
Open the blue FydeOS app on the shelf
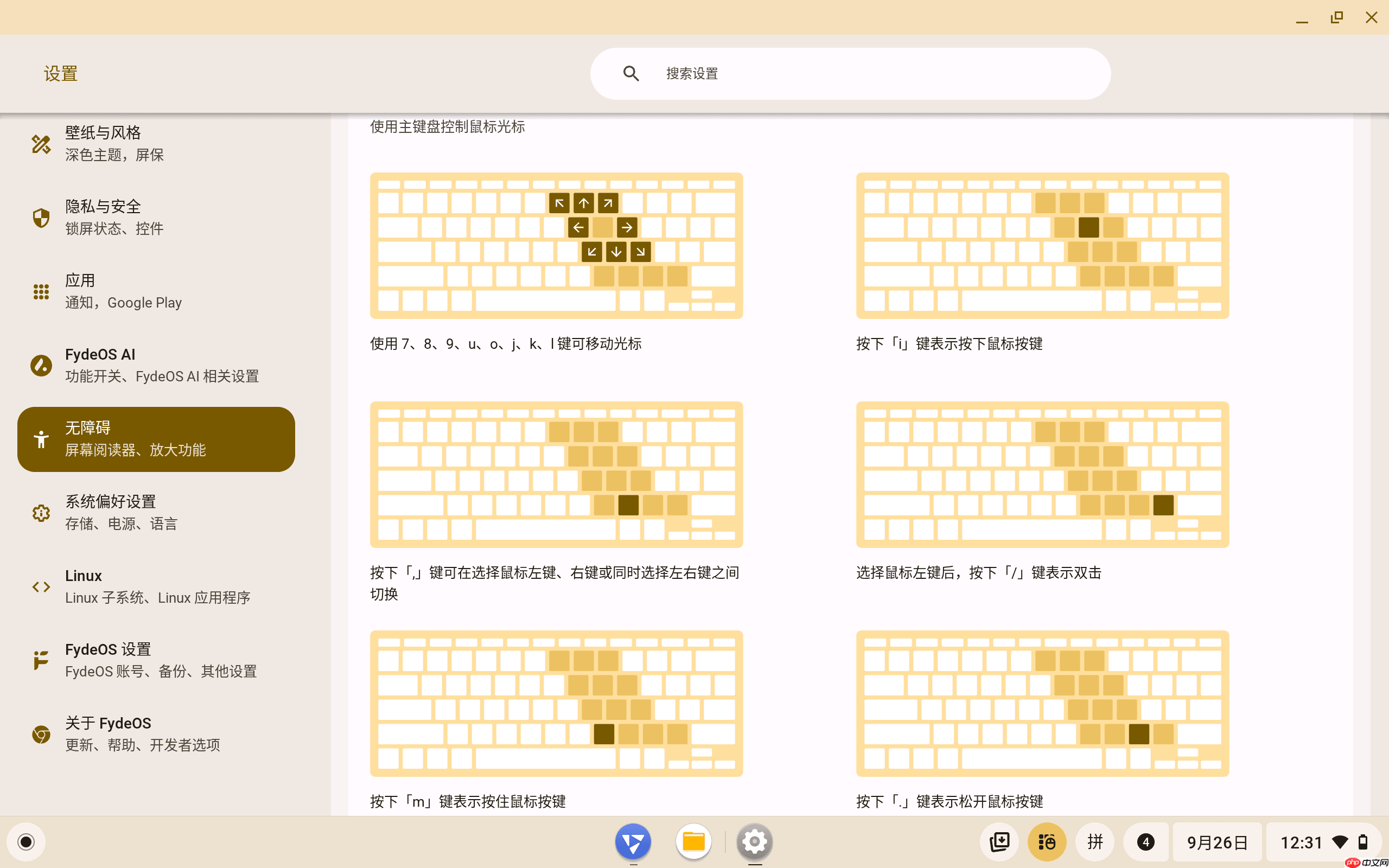point(633,841)
